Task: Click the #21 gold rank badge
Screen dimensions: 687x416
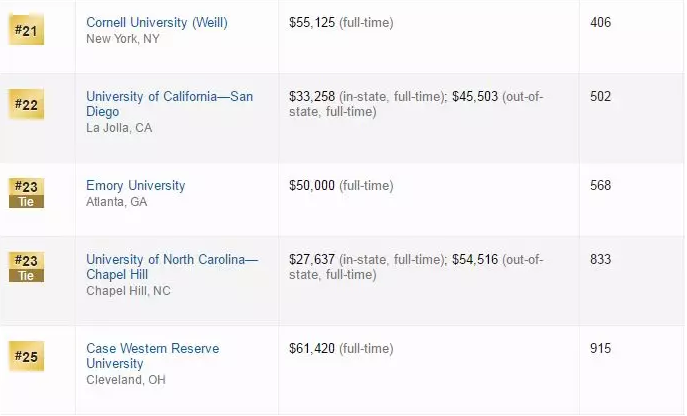Action: (x=24, y=30)
